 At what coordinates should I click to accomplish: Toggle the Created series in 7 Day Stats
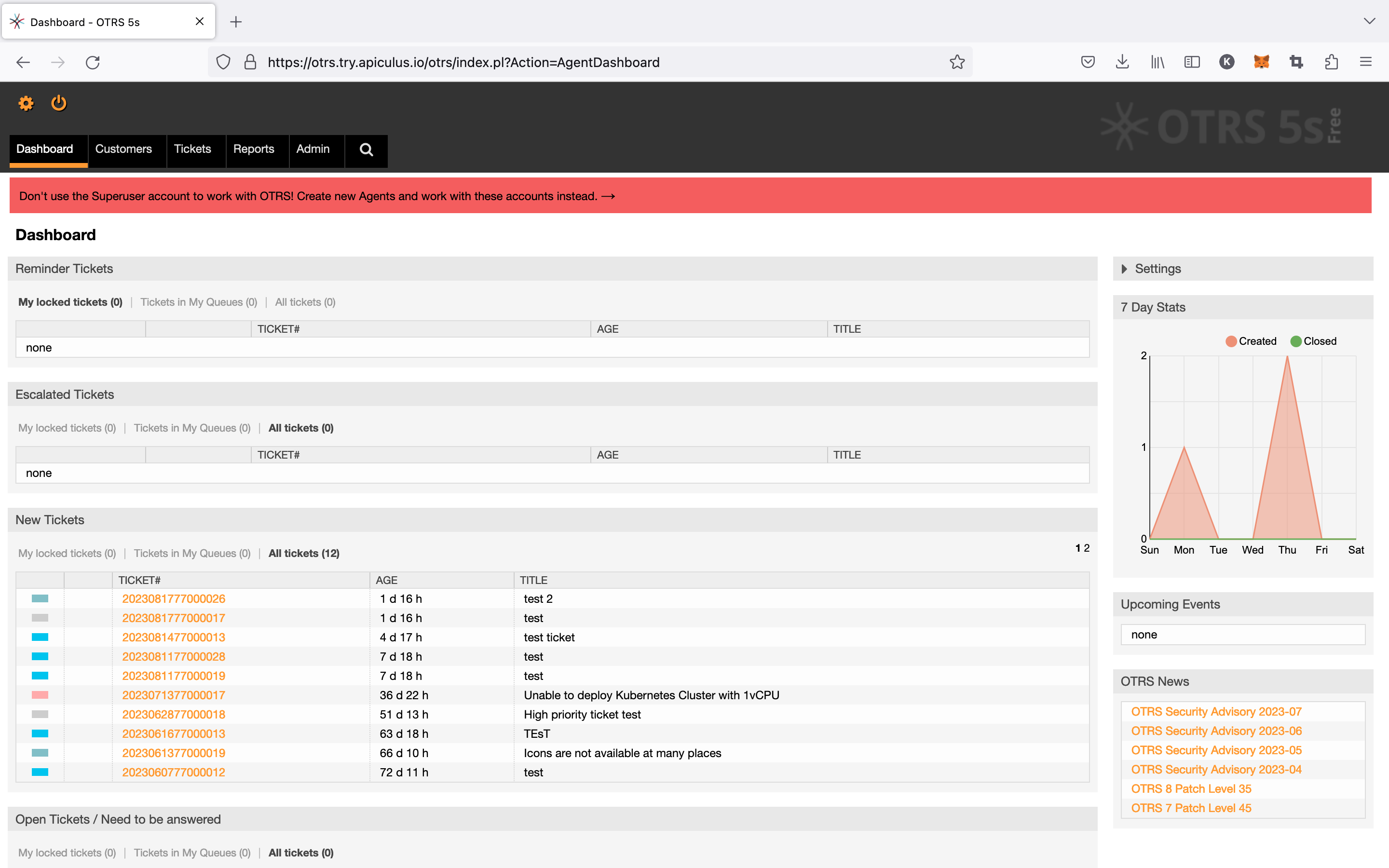(1251, 341)
